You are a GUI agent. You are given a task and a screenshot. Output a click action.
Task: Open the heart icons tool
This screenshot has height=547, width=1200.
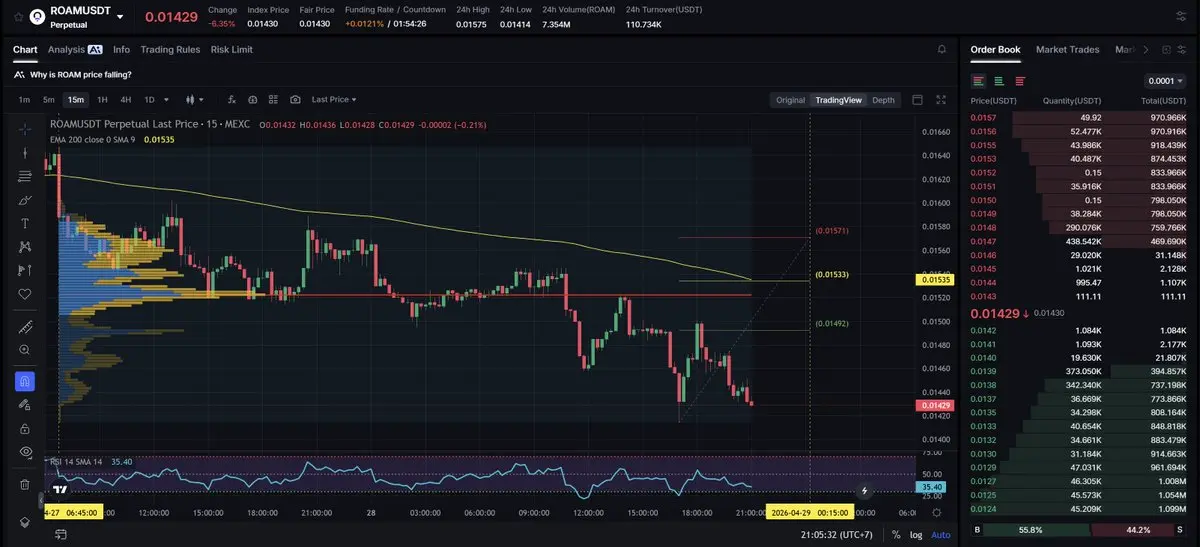(25, 294)
